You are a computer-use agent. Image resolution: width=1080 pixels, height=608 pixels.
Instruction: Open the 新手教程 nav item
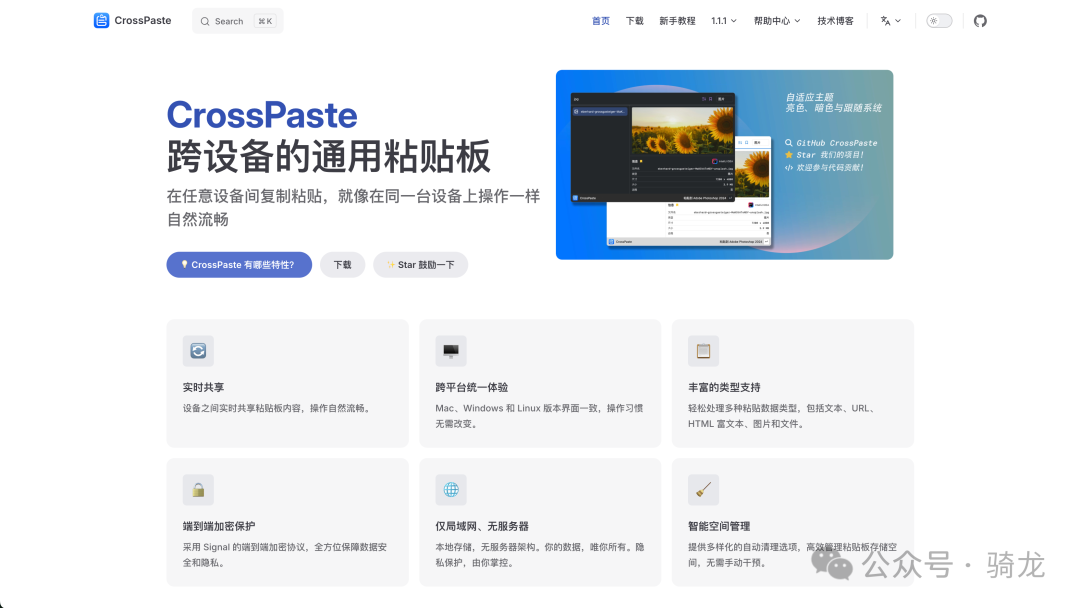click(677, 20)
